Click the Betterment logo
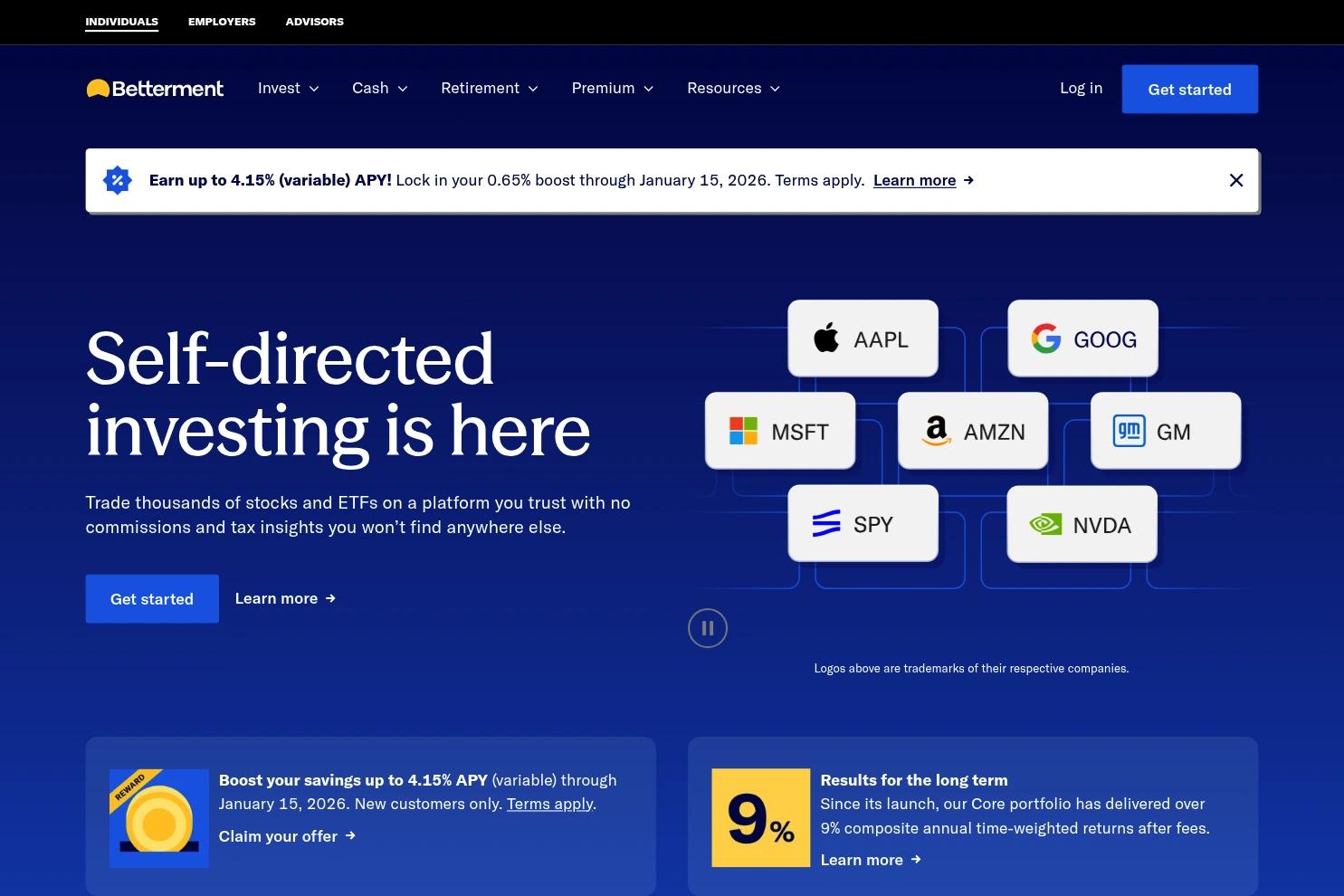This screenshot has width=1344, height=896. click(x=155, y=88)
